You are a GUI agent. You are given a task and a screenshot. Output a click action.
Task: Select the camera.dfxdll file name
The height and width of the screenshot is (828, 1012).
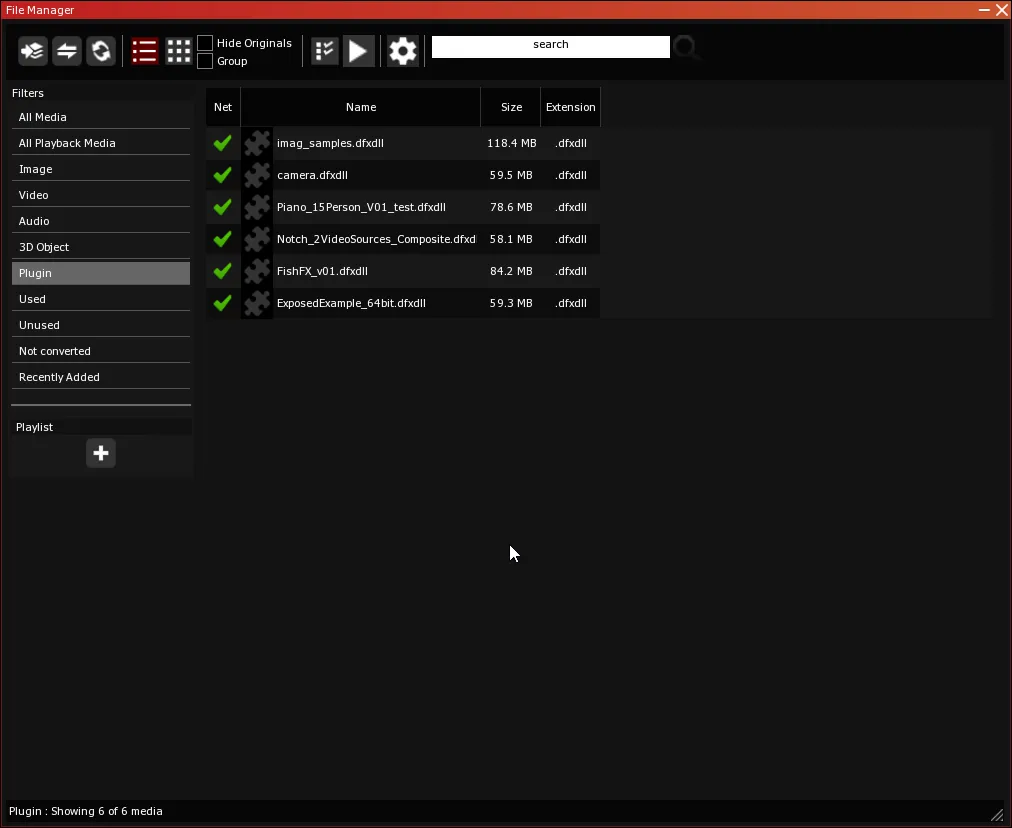pyautogui.click(x=312, y=175)
